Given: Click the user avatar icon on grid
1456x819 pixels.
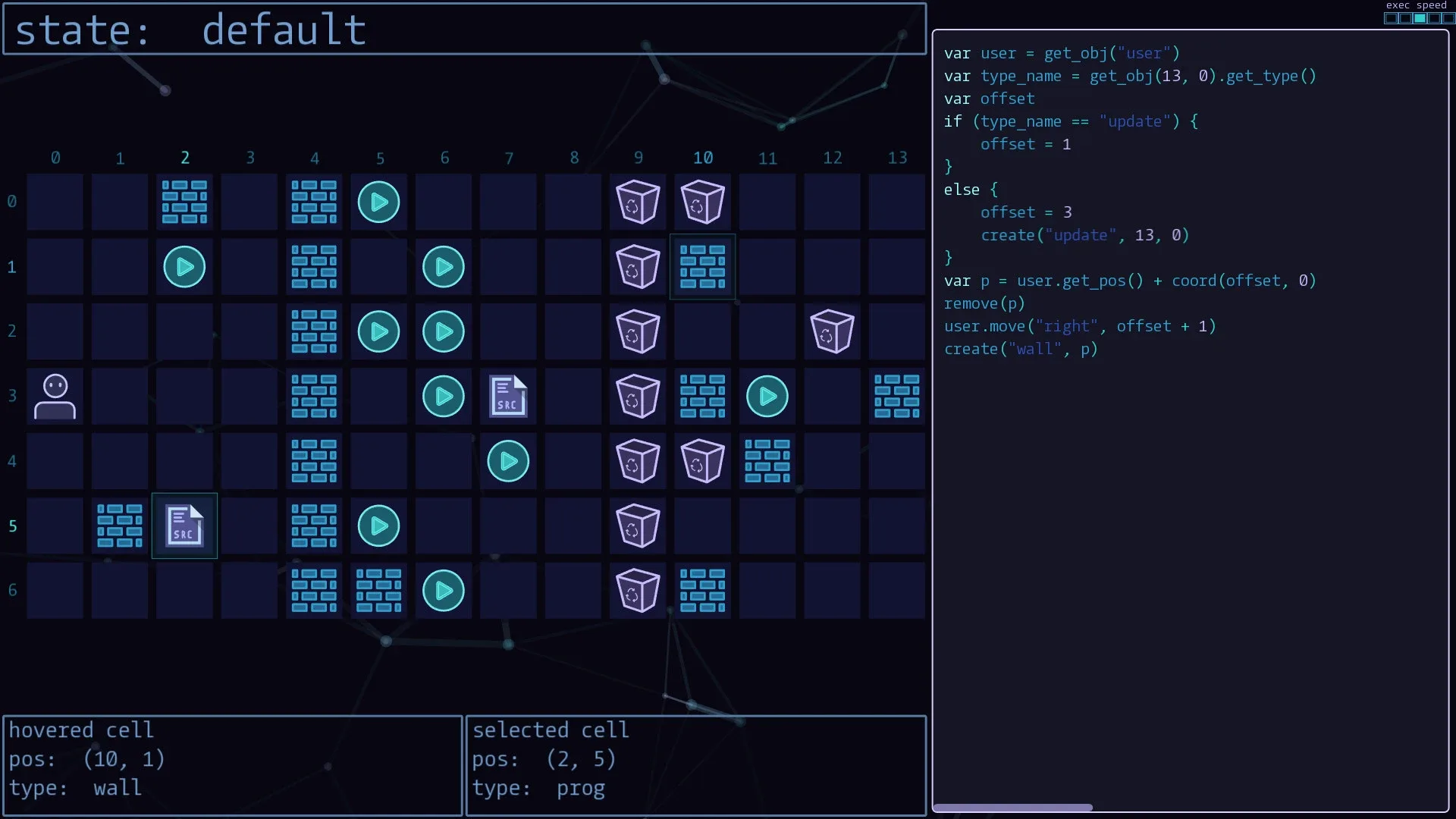Looking at the screenshot, I should pos(55,396).
